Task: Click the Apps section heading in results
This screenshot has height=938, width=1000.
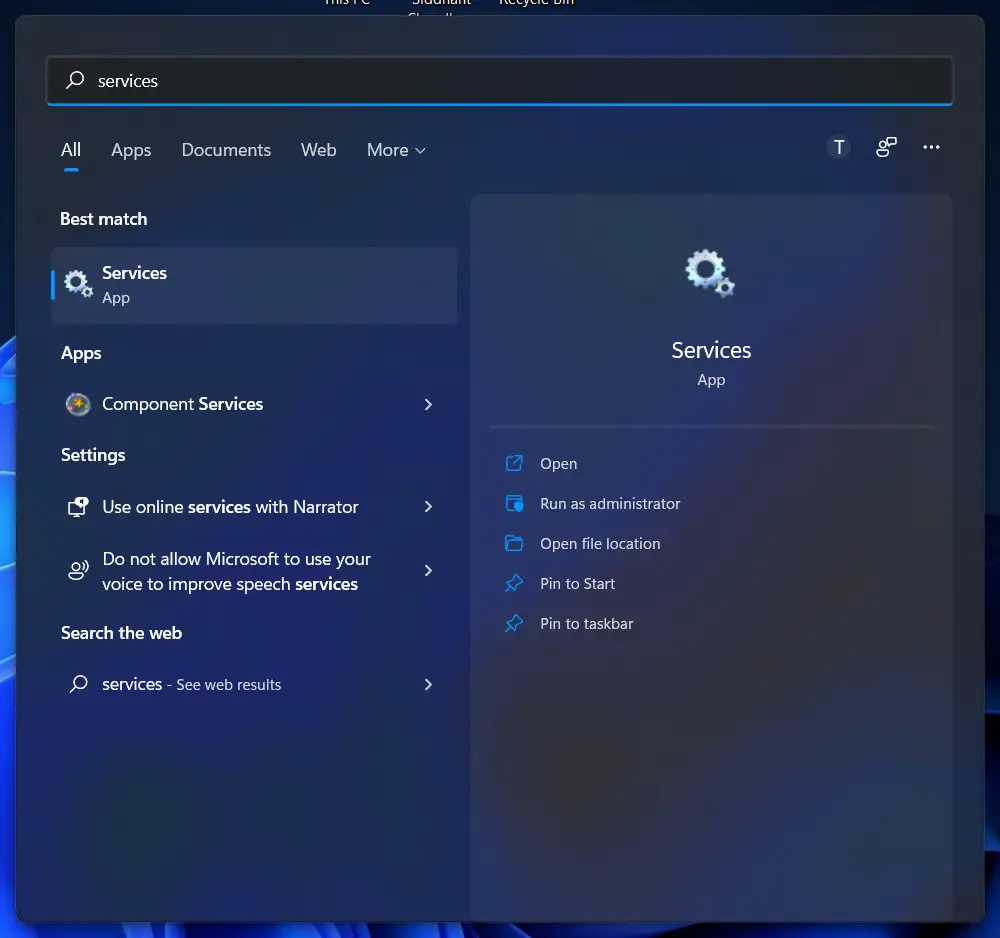Action: point(81,353)
